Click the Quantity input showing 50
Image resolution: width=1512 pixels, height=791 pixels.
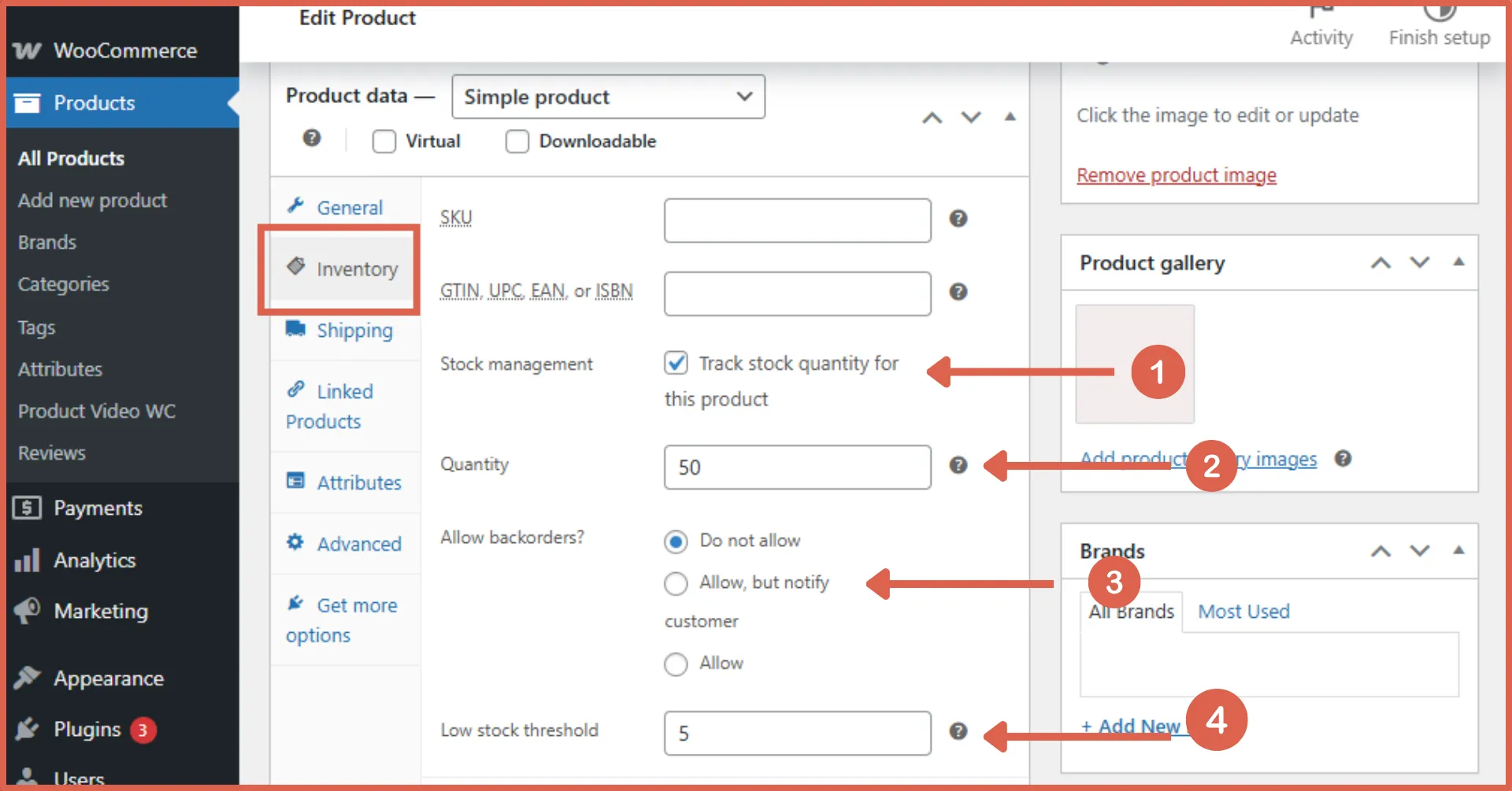click(796, 467)
